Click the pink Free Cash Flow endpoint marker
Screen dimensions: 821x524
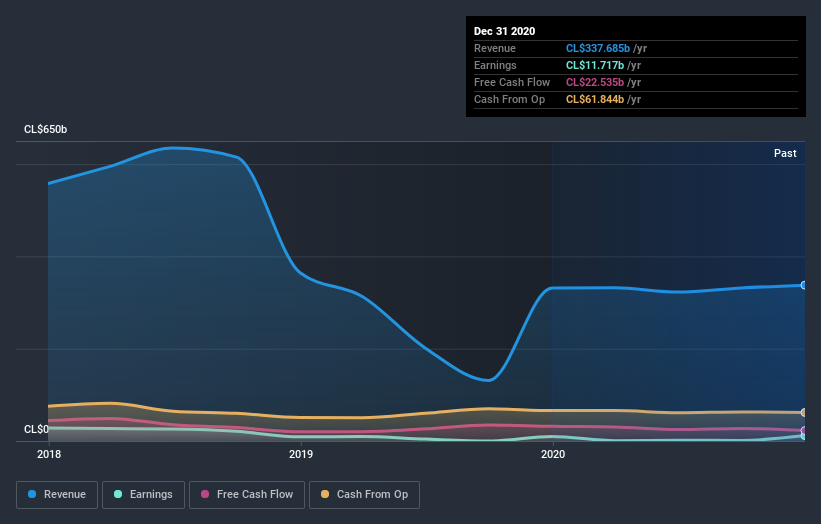804,430
